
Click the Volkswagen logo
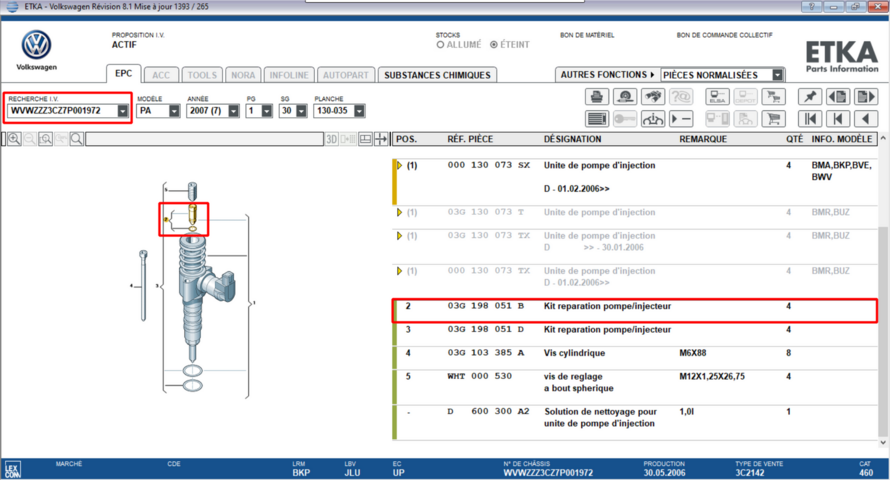tap(36, 45)
